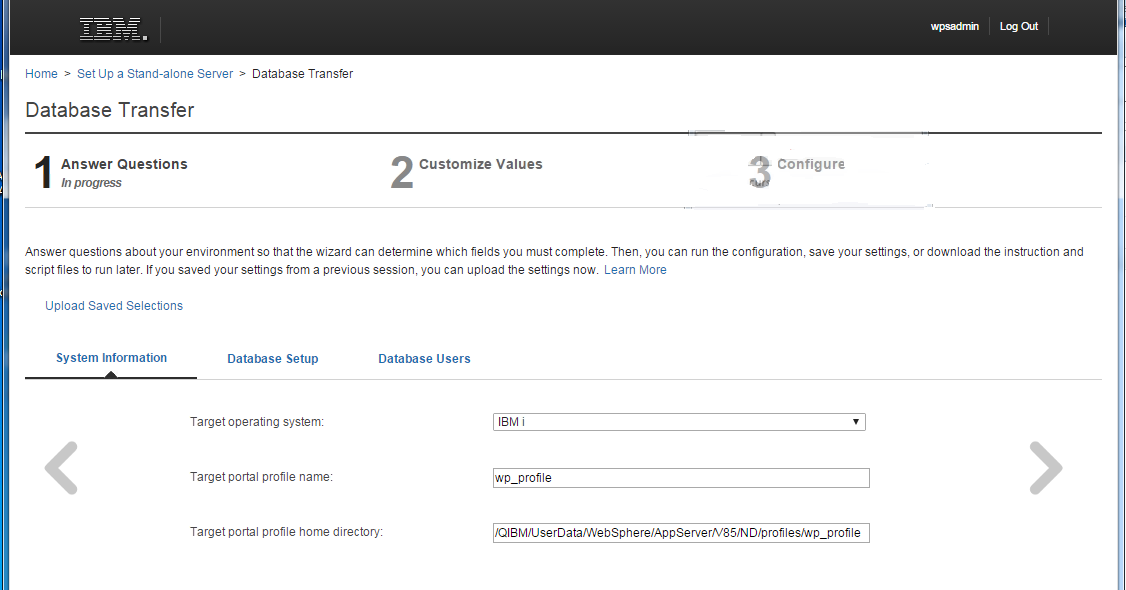Select step 3 Configure
This screenshot has width=1126, height=590.
pyautogui.click(x=810, y=165)
